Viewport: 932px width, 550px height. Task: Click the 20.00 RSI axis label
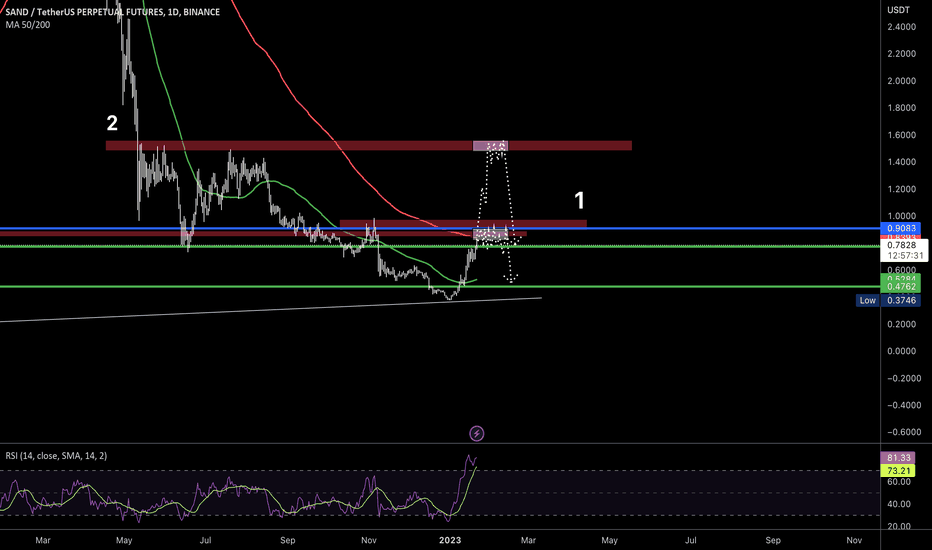(x=899, y=526)
